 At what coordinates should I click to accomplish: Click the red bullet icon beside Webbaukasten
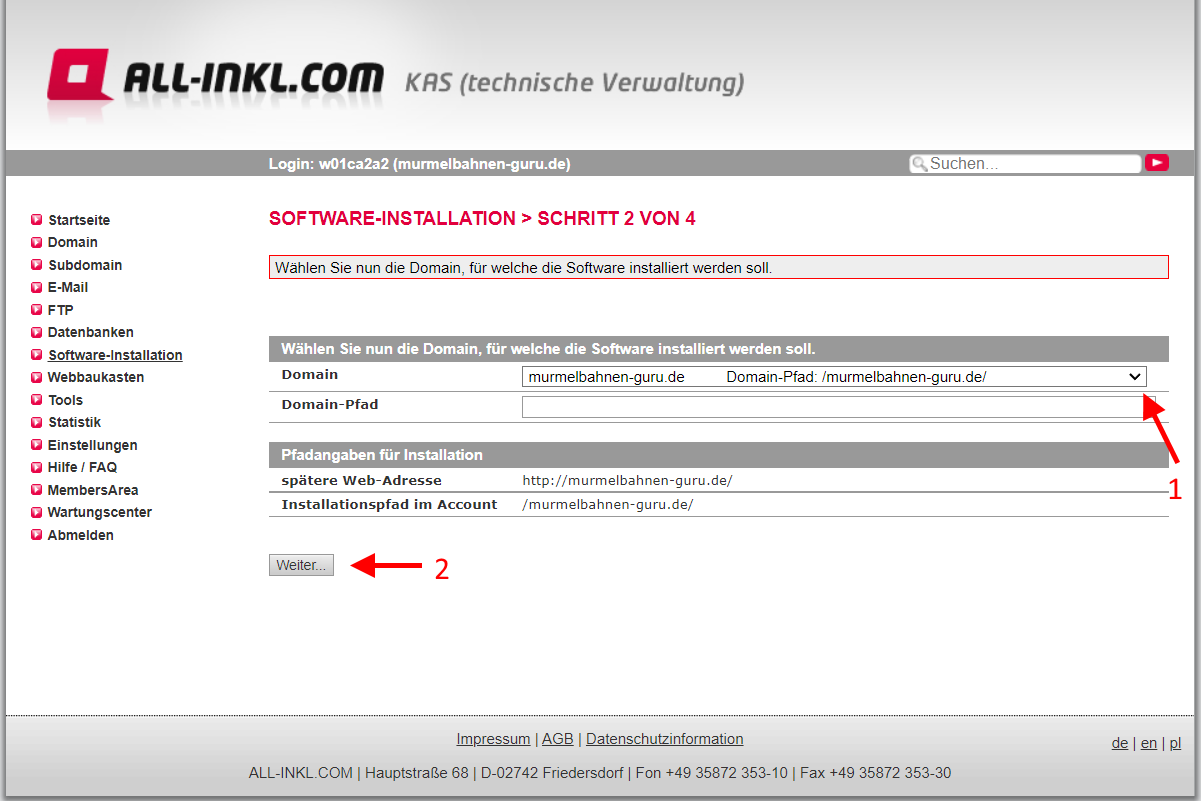coord(37,377)
